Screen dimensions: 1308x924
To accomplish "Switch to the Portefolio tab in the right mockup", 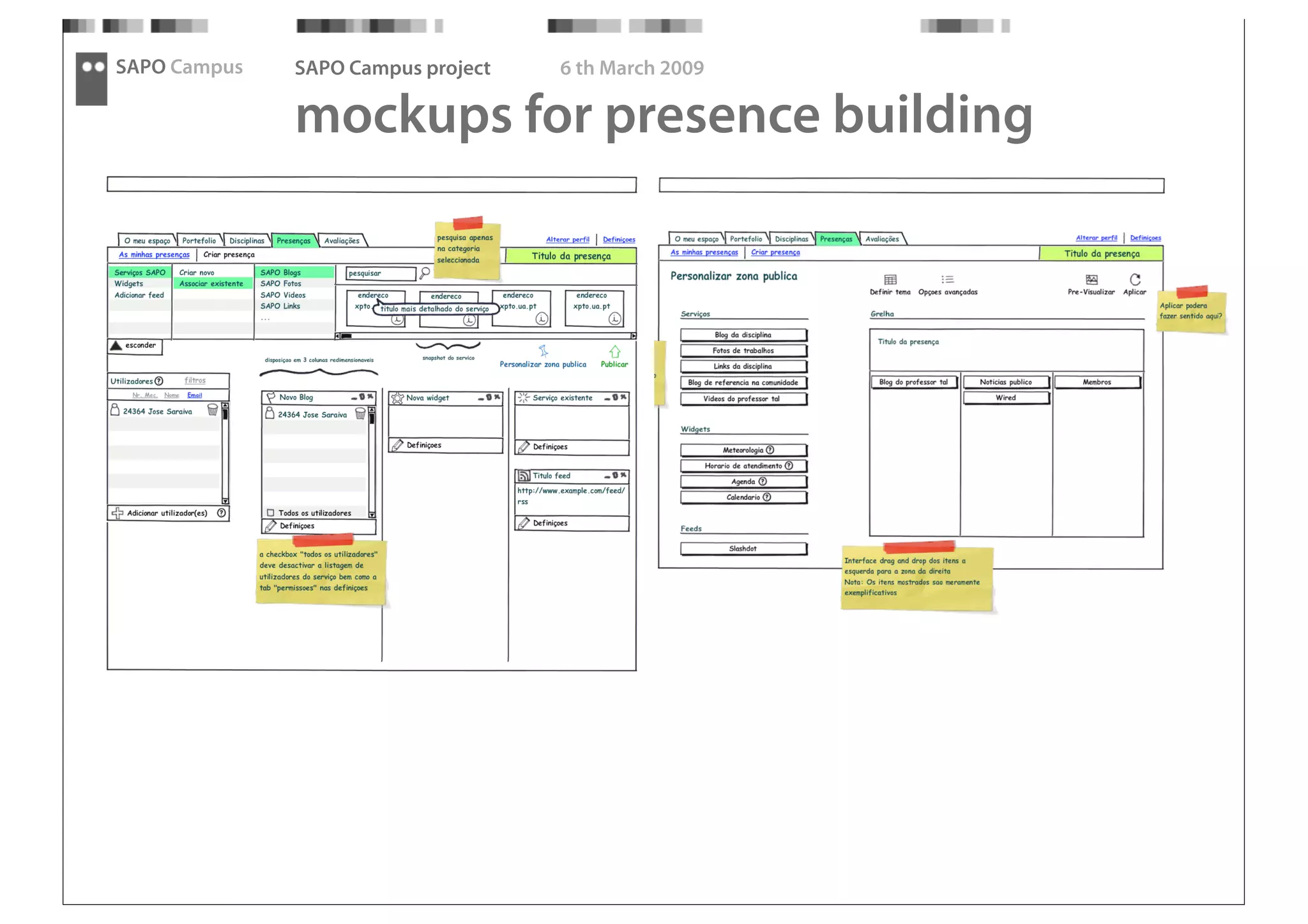I will [746, 239].
